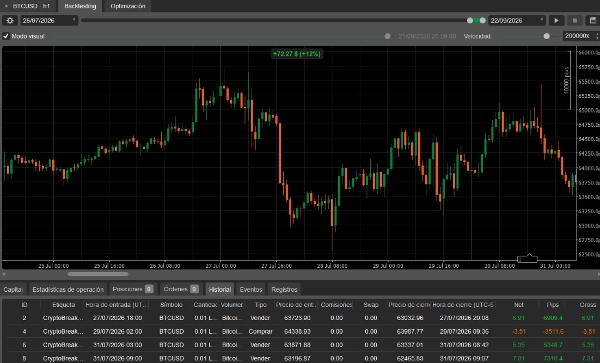
Task: Open the Historial tab
Action: point(220,290)
